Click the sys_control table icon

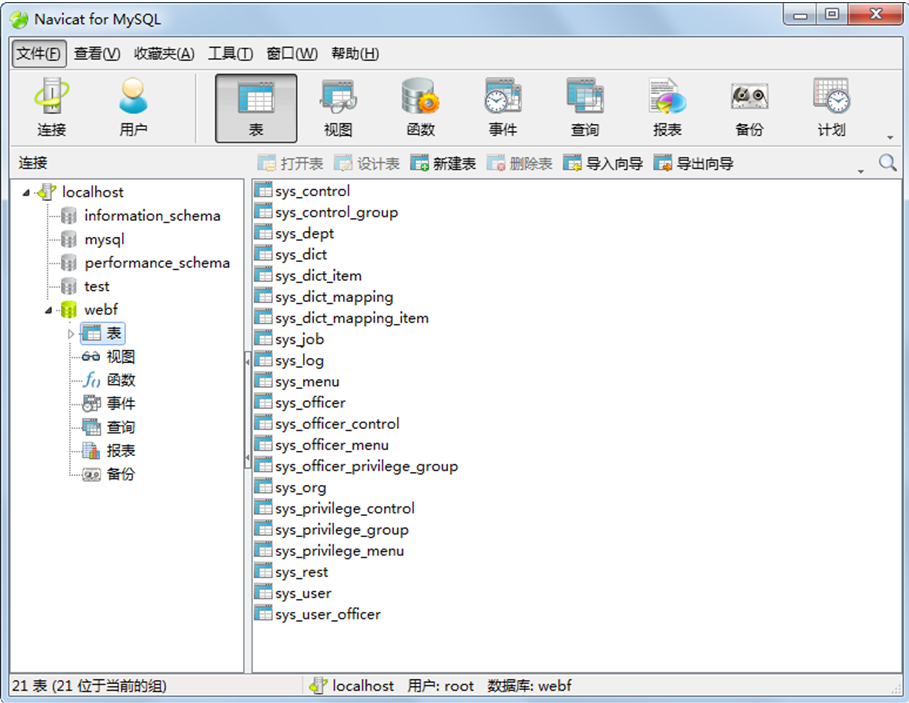(263, 190)
